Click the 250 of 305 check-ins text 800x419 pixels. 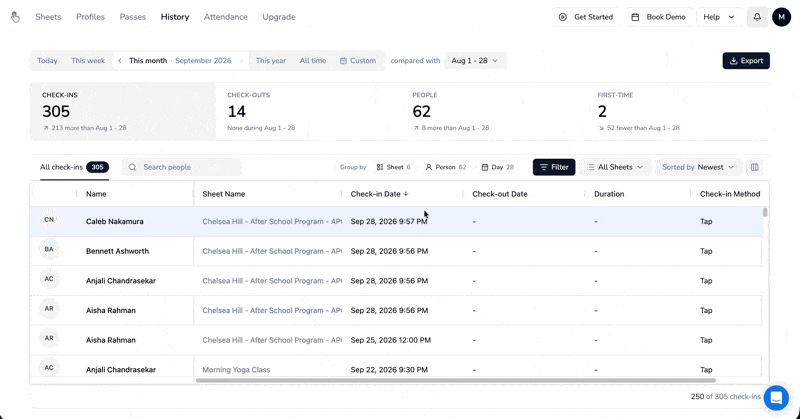(726, 397)
